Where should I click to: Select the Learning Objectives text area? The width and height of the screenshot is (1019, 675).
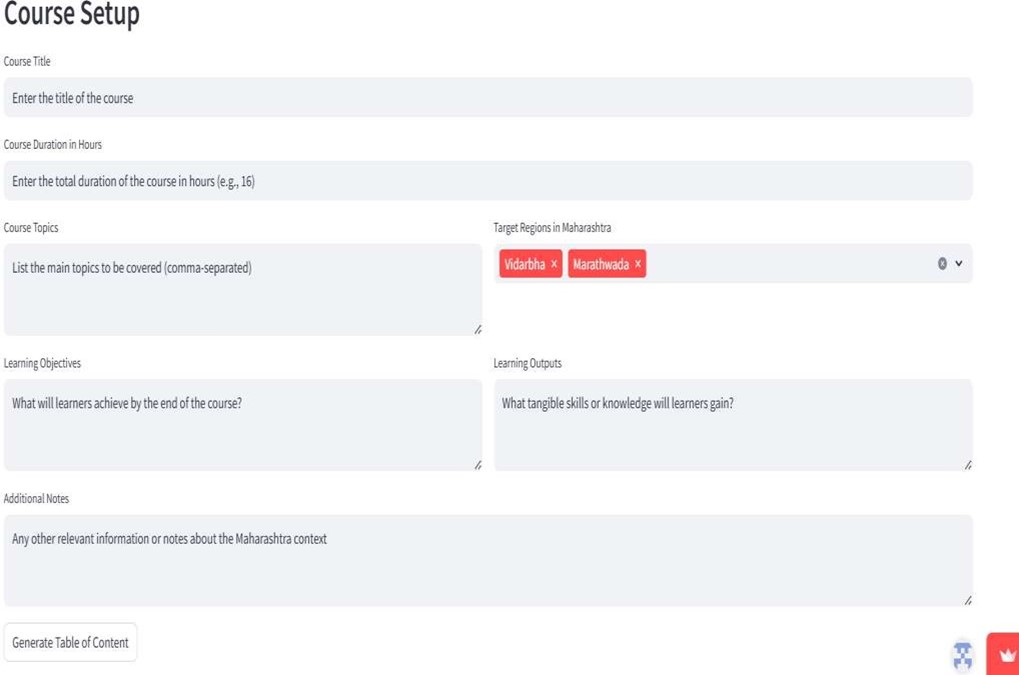(243, 425)
